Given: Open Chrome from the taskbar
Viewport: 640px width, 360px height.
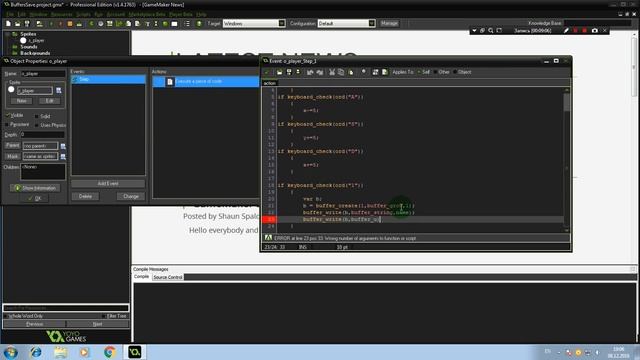Looking at the screenshot, I should 109,352.
